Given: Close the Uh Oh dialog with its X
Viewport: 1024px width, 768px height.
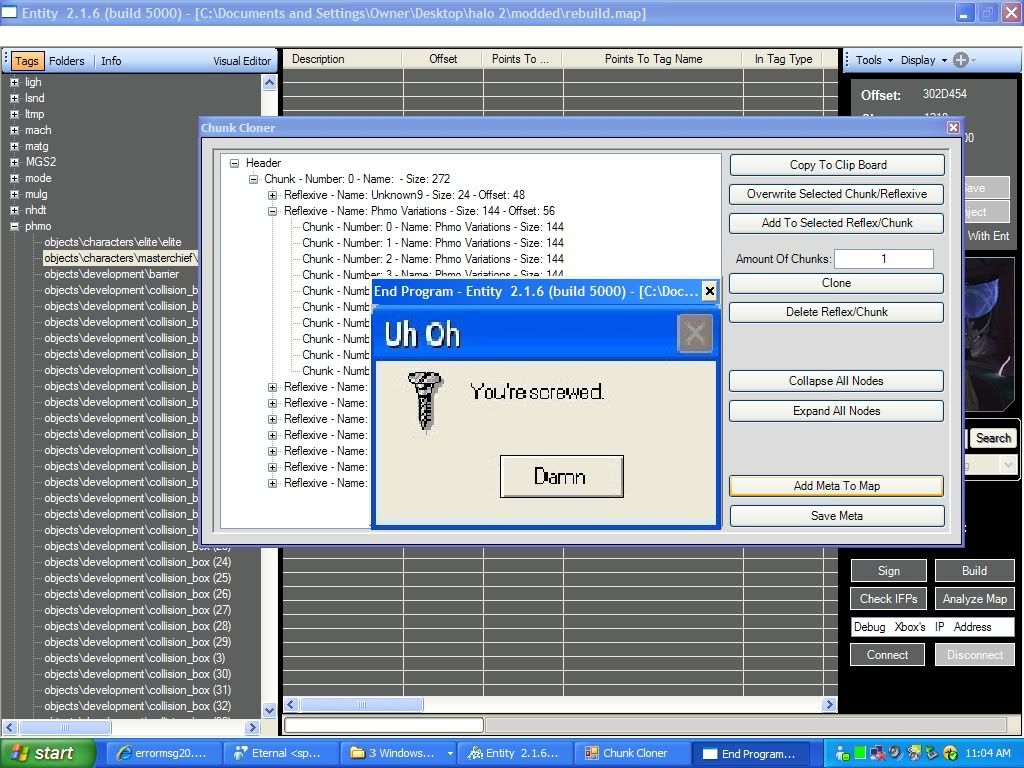Looking at the screenshot, I should (695, 334).
